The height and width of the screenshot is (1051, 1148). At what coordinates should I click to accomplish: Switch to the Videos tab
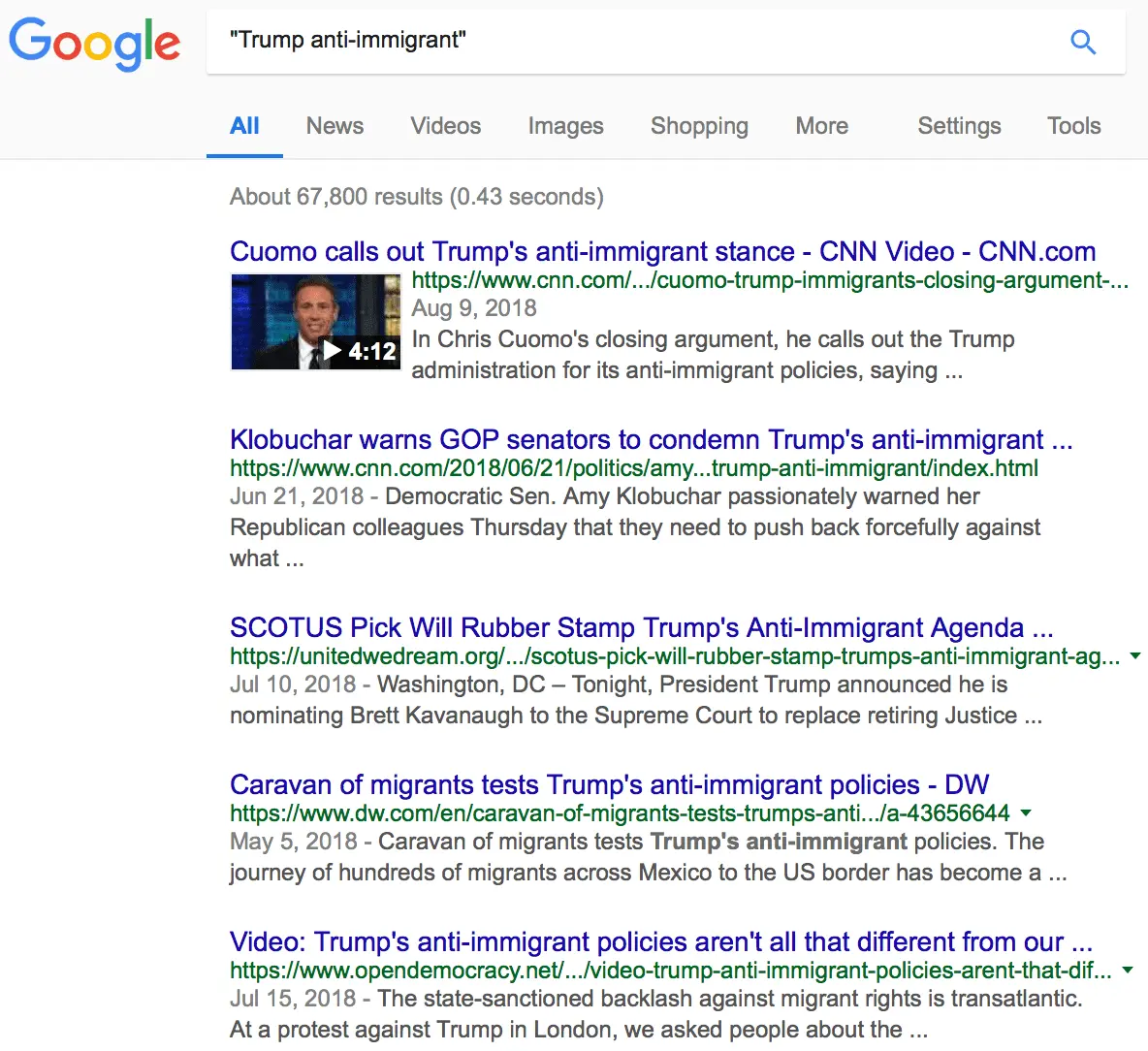(445, 126)
